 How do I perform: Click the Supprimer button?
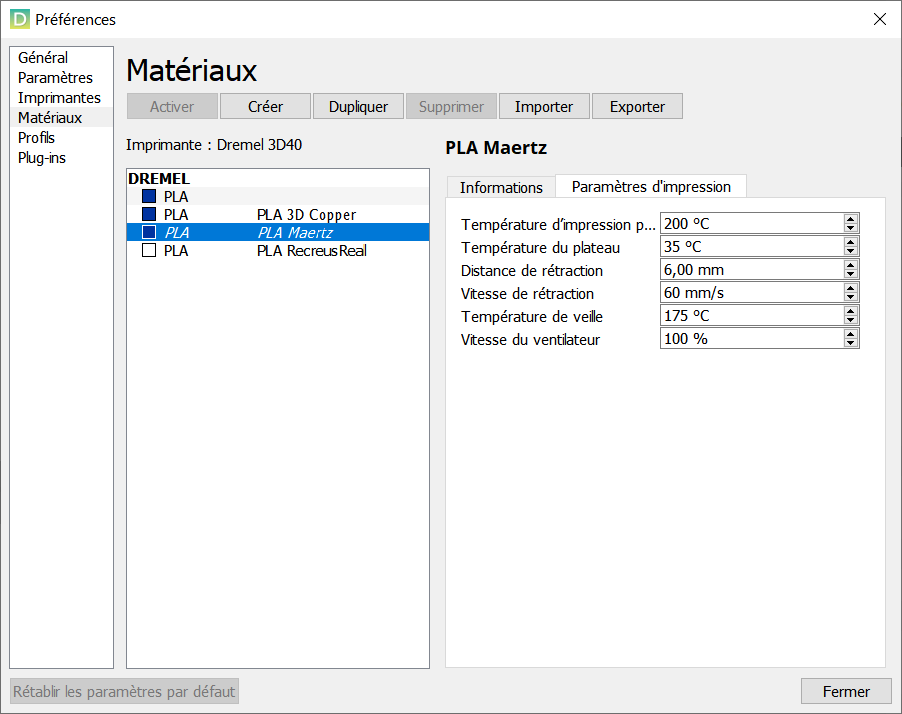tap(451, 106)
